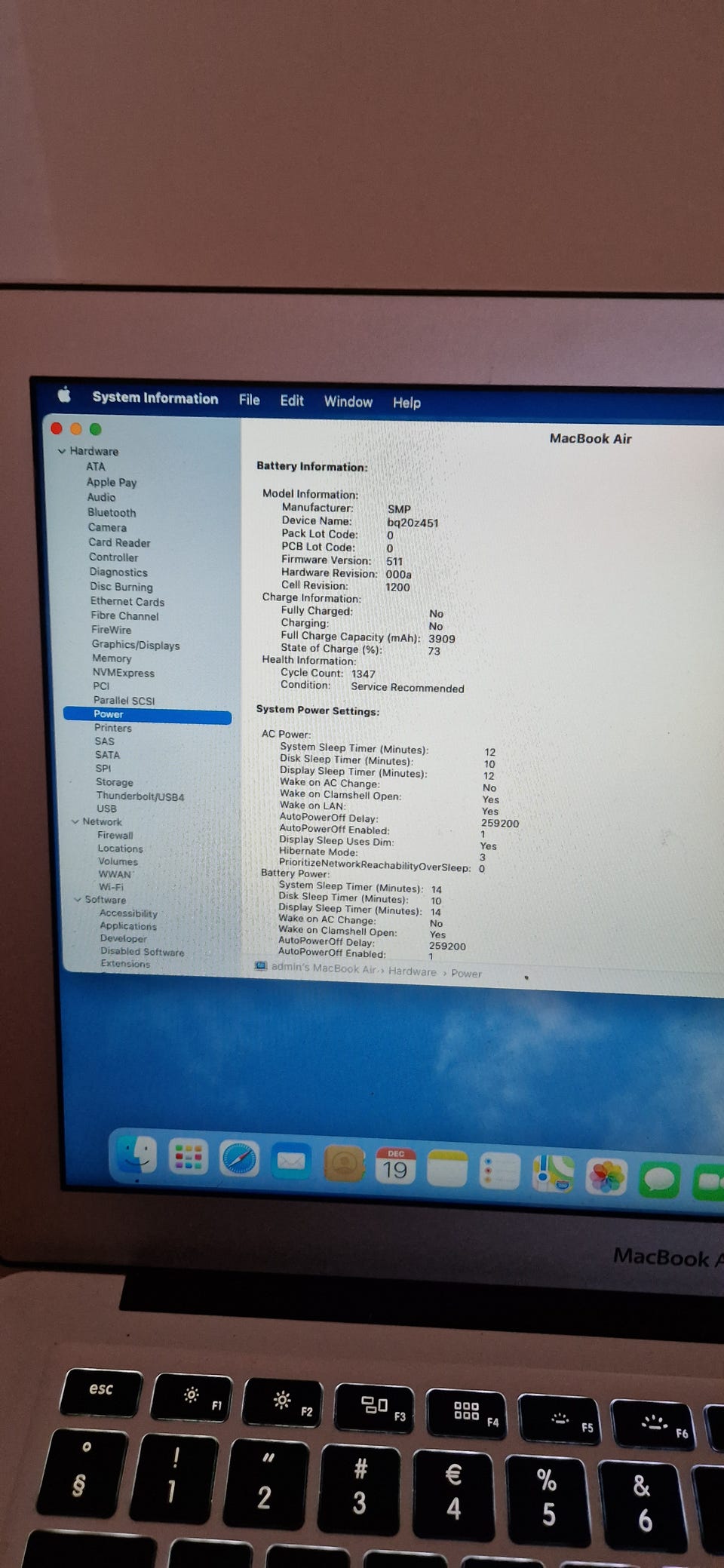Image resolution: width=724 pixels, height=1568 pixels.
Task: Select WWAN under Network
Action: [x=115, y=875]
